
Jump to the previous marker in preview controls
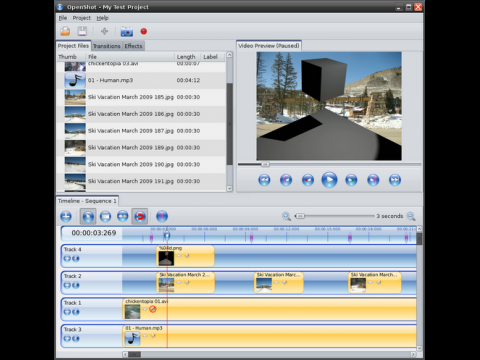click(286, 180)
